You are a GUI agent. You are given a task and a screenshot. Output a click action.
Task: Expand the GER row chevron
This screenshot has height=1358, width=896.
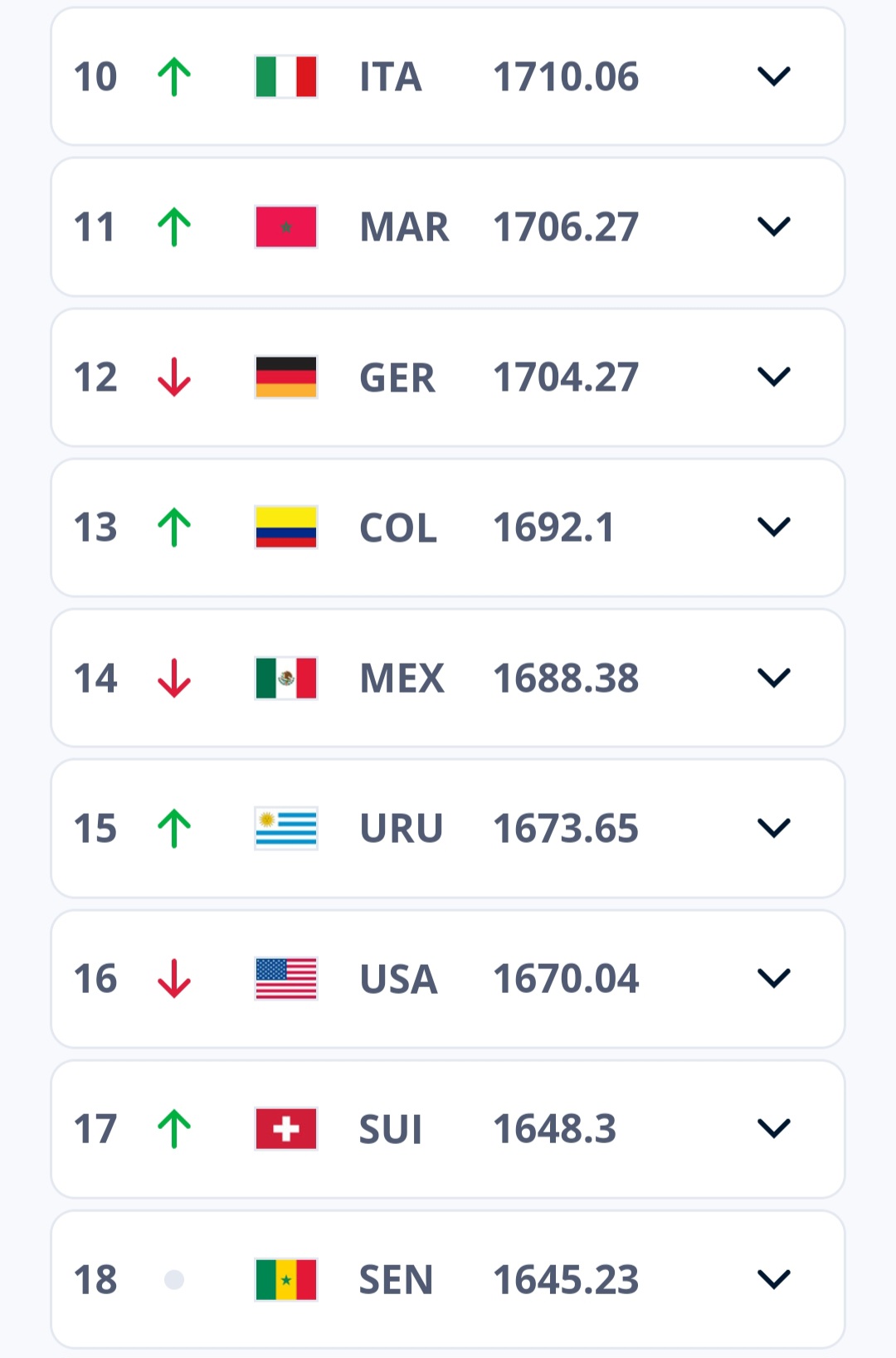[x=774, y=377]
